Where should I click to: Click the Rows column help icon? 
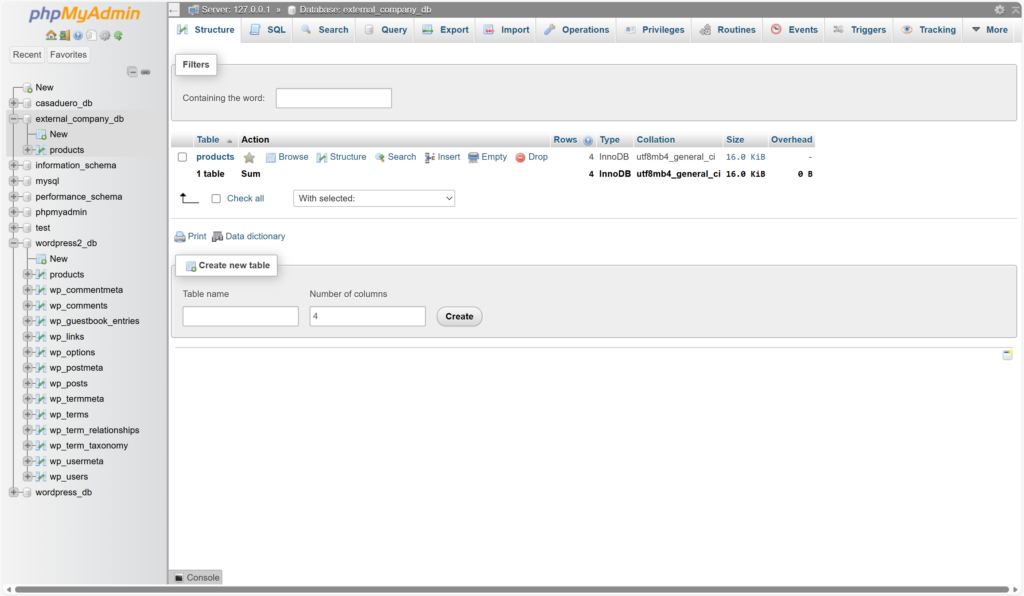pyautogui.click(x=588, y=140)
